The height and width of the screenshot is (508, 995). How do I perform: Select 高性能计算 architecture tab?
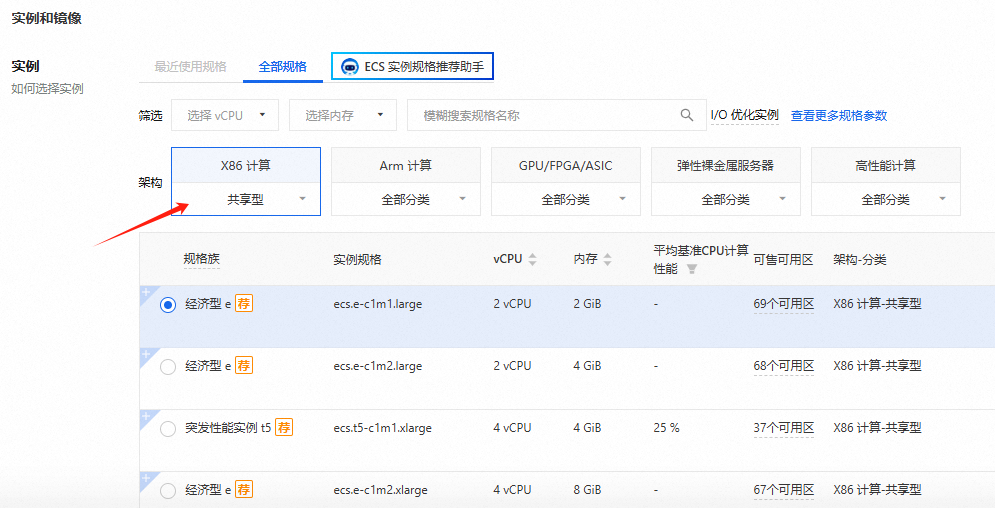click(885, 166)
